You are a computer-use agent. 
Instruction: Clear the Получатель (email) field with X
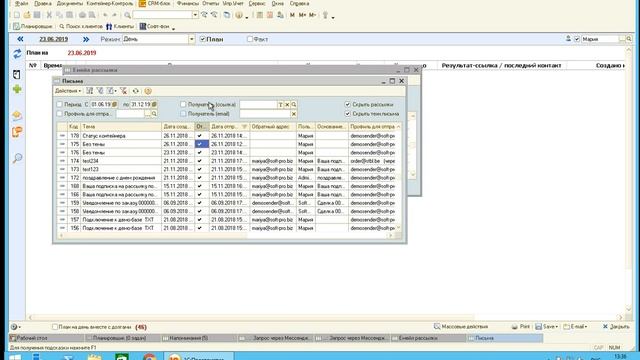pyautogui.click(x=293, y=114)
